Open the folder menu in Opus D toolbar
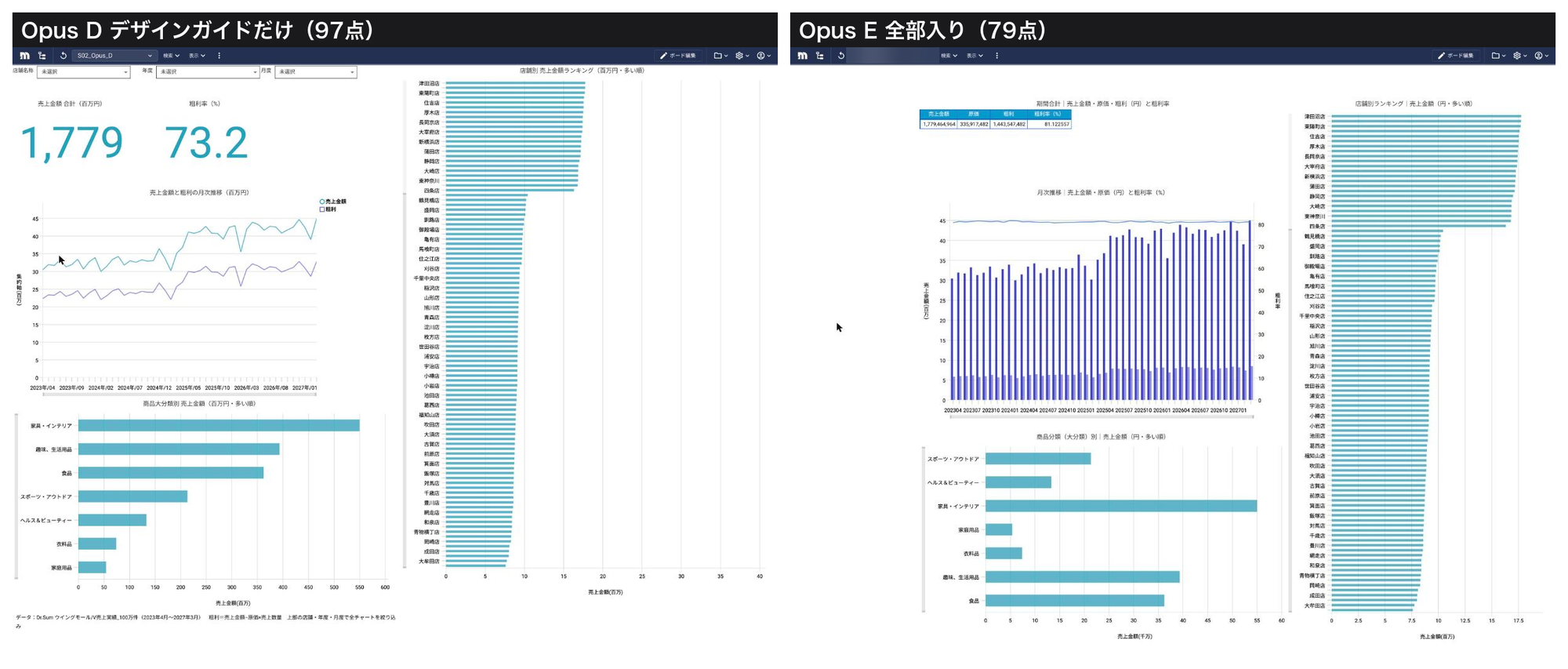Image resolution: width=1568 pixels, height=669 pixels. 720,56
